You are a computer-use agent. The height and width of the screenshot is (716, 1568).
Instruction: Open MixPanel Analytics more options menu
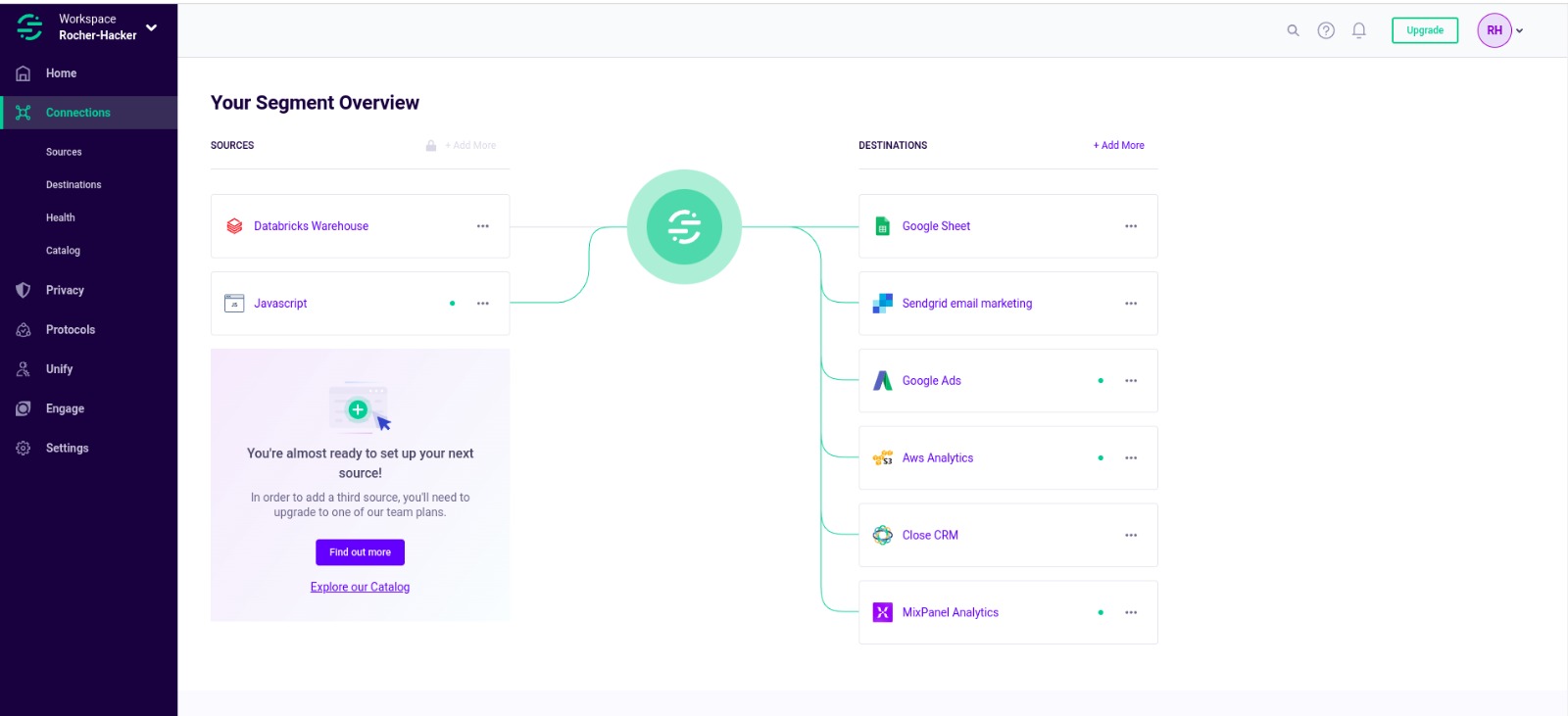point(1131,612)
